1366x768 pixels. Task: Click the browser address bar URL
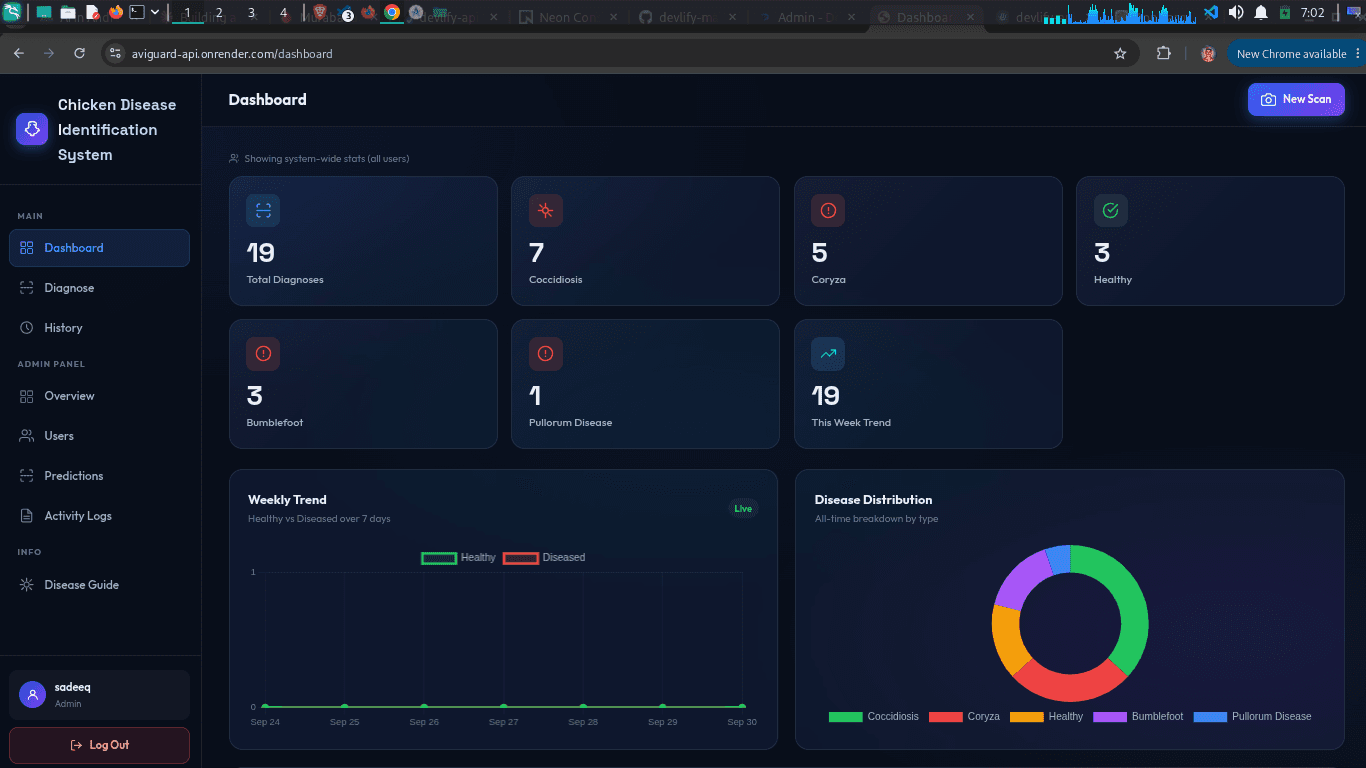pyautogui.click(x=232, y=54)
